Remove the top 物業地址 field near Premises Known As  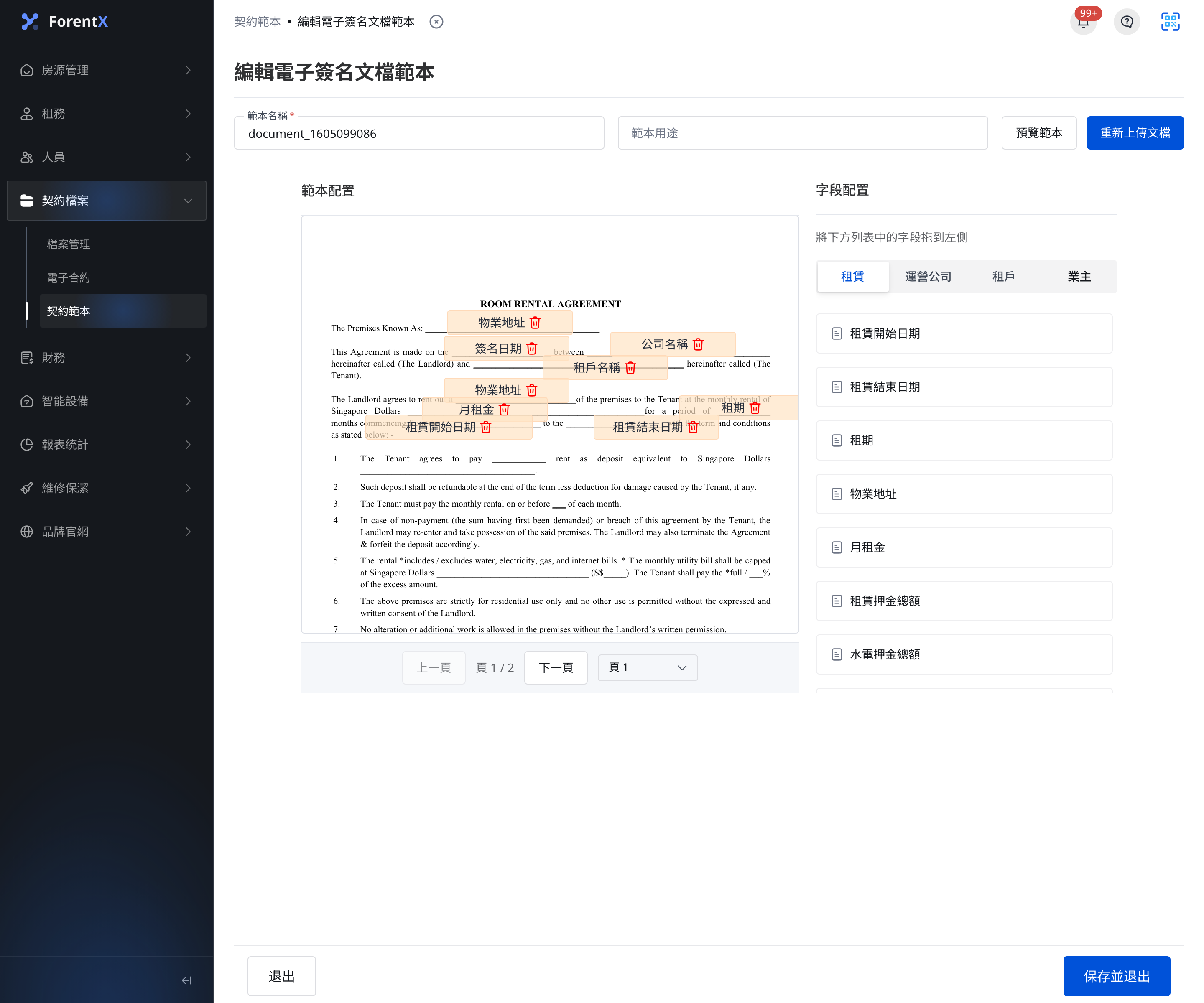pyautogui.click(x=535, y=323)
